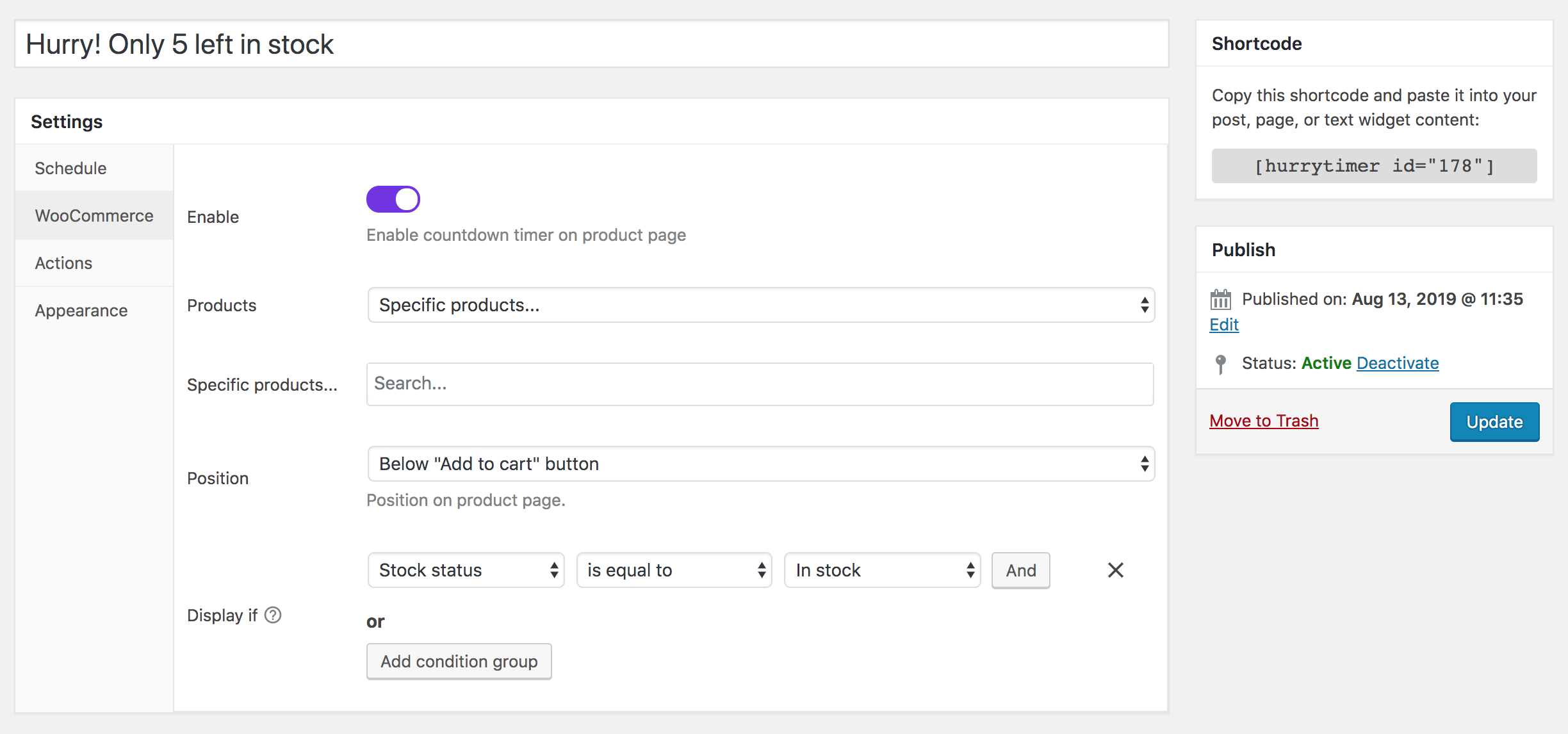
Task: Click the calendar icon next to Published on
Action: click(x=1220, y=299)
